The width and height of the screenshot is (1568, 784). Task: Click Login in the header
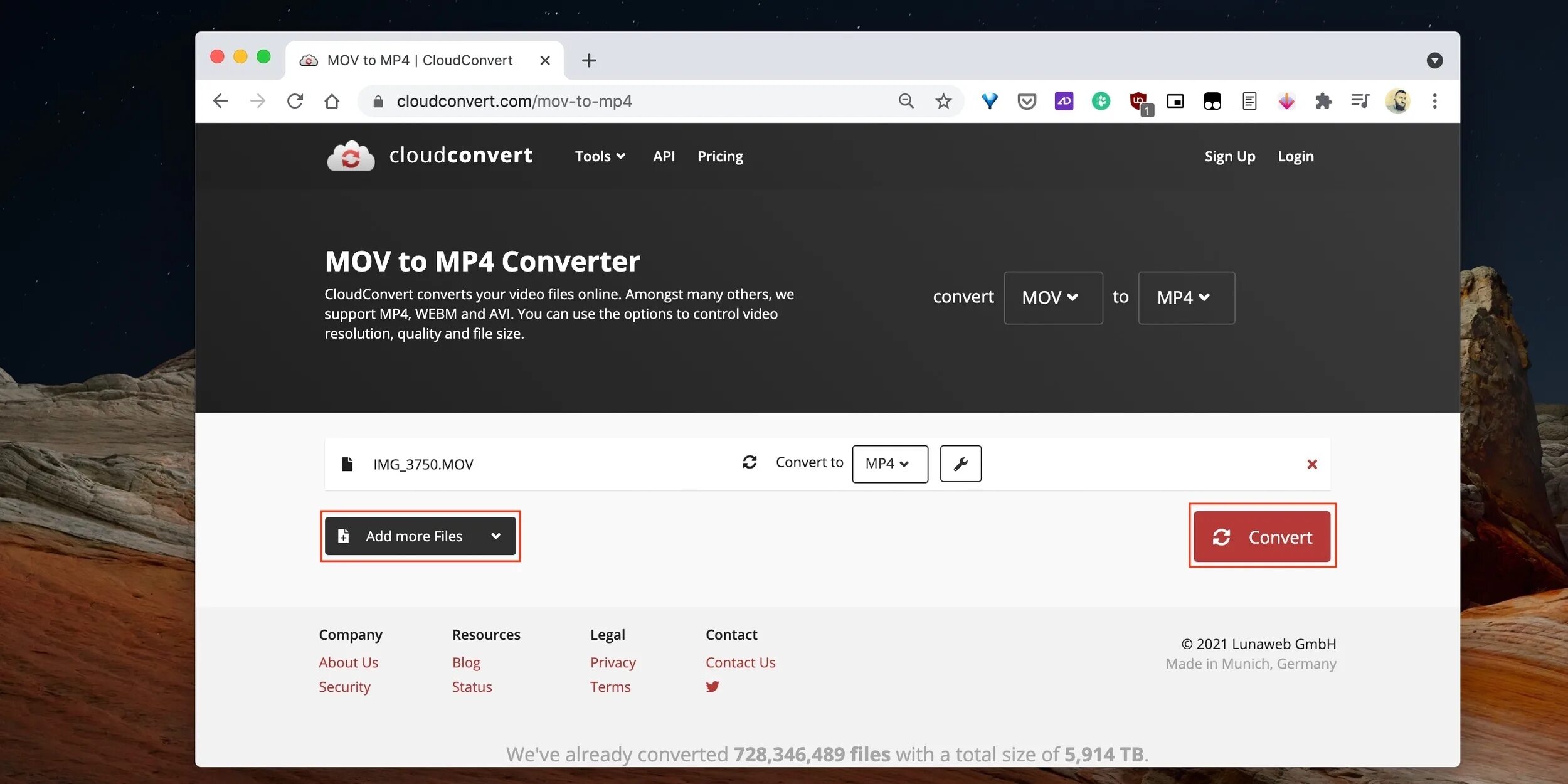pos(1296,156)
